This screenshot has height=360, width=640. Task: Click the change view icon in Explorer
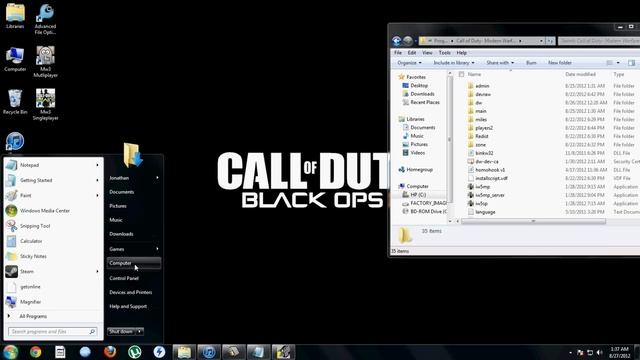[x=609, y=63]
